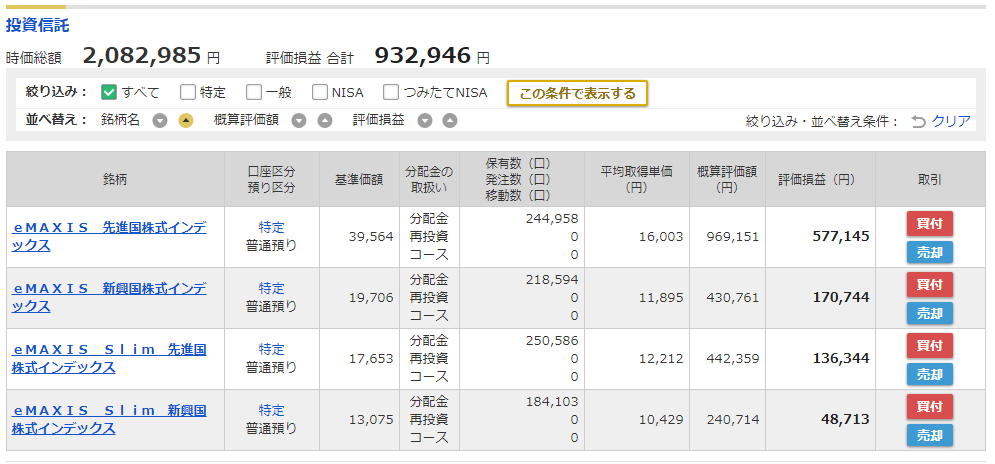Click the average cost value 10,429
Viewport: 995px width, 464px height.
[661, 420]
